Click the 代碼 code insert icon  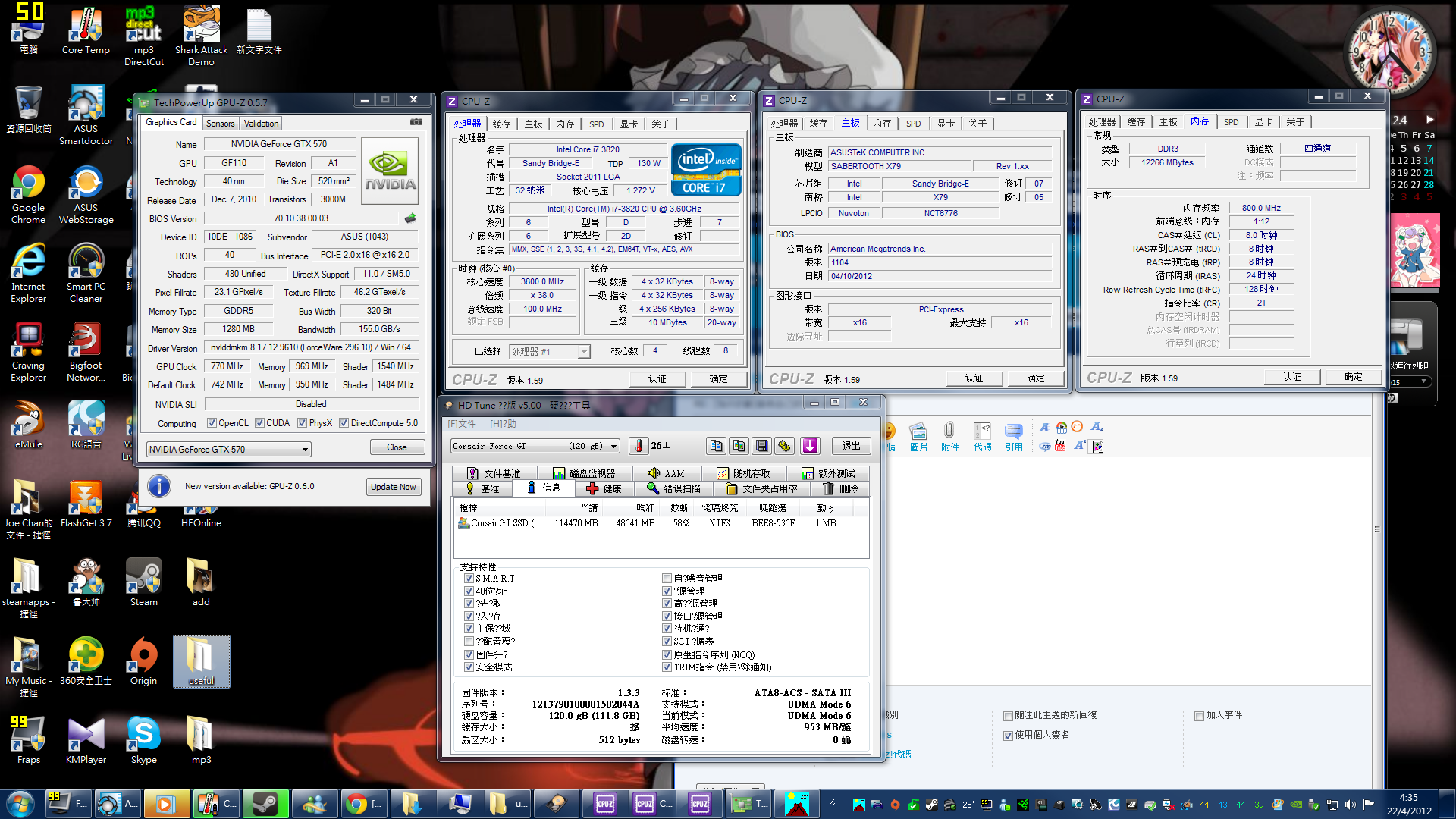tap(982, 437)
